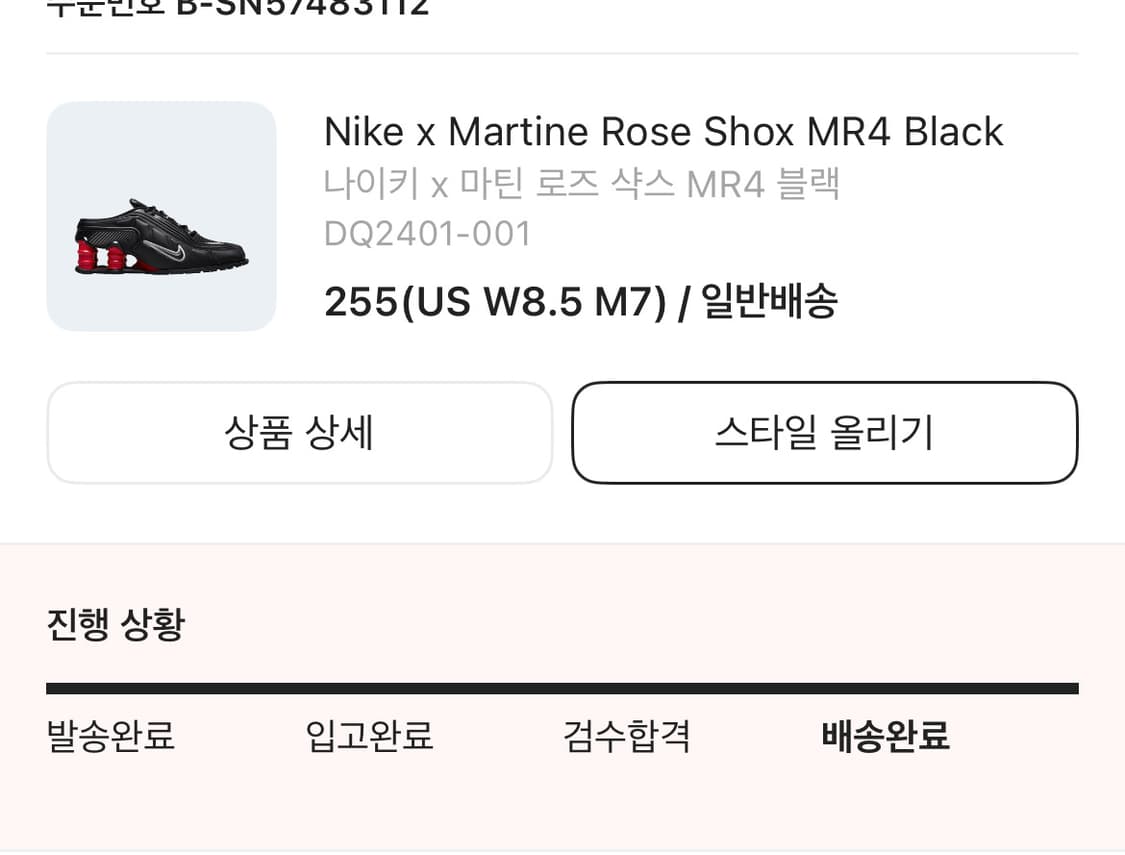Open the Nike x Martine Rose Shox title
The width and height of the screenshot is (1125, 855).
coord(663,132)
